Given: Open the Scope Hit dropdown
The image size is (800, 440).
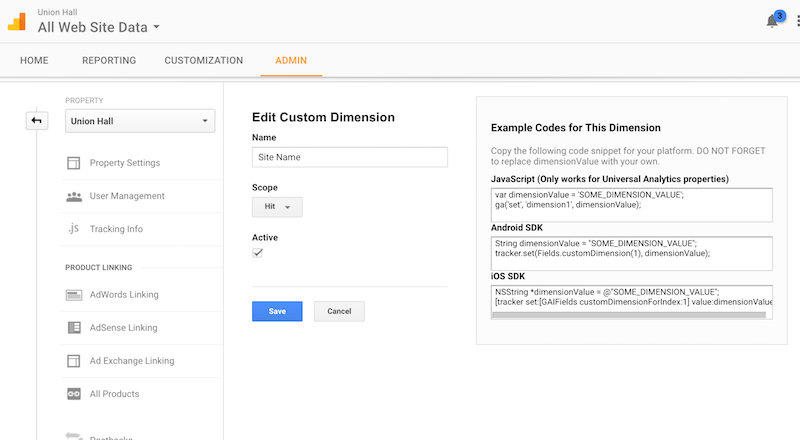Looking at the screenshot, I should click(x=277, y=207).
